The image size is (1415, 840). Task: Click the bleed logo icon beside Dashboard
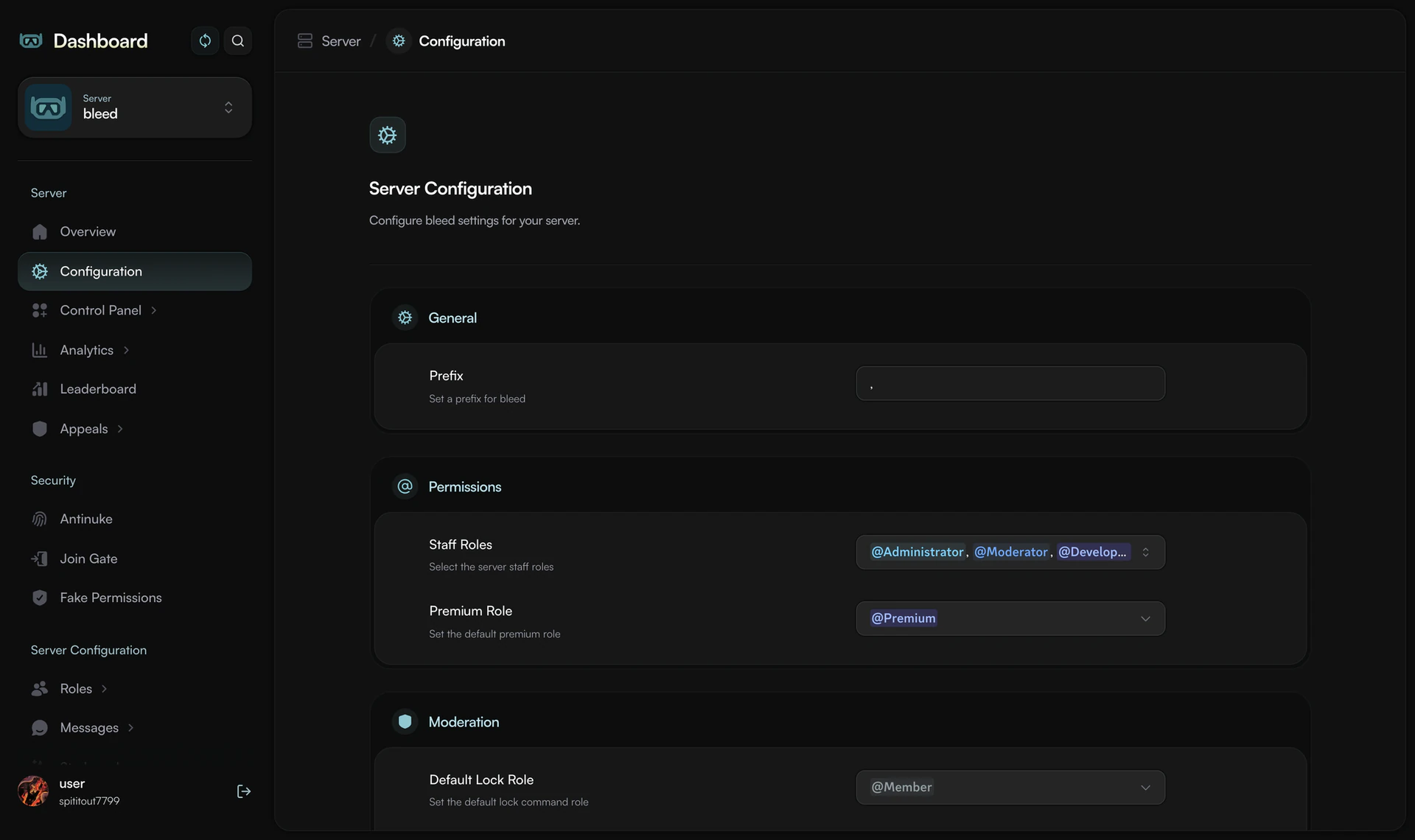pyautogui.click(x=31, y=41)
